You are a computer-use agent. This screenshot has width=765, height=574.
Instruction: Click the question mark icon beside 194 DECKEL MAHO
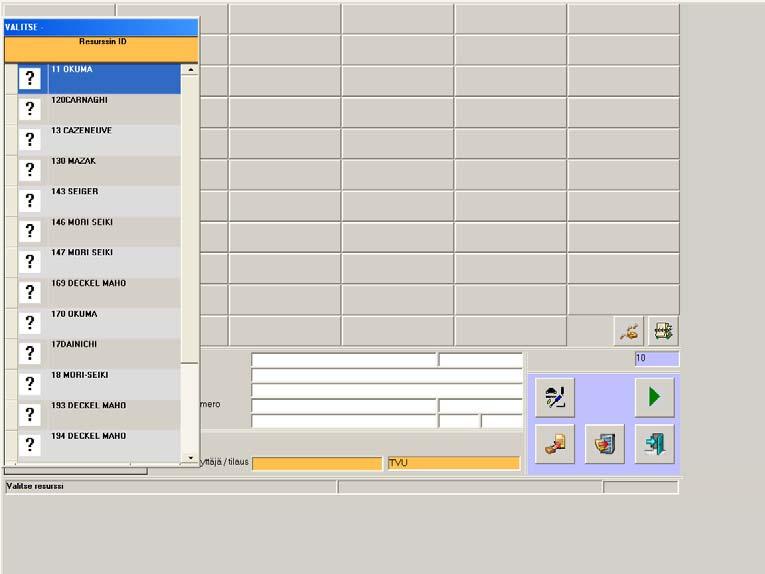(x=30, y=444)
